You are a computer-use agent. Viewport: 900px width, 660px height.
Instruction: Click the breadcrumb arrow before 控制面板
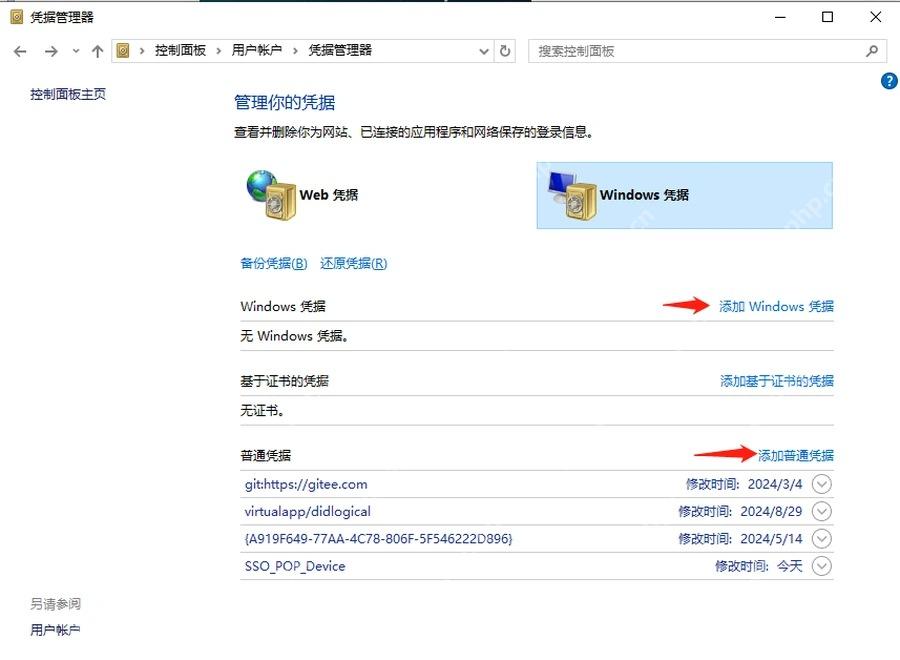click(x=142, y=51)
